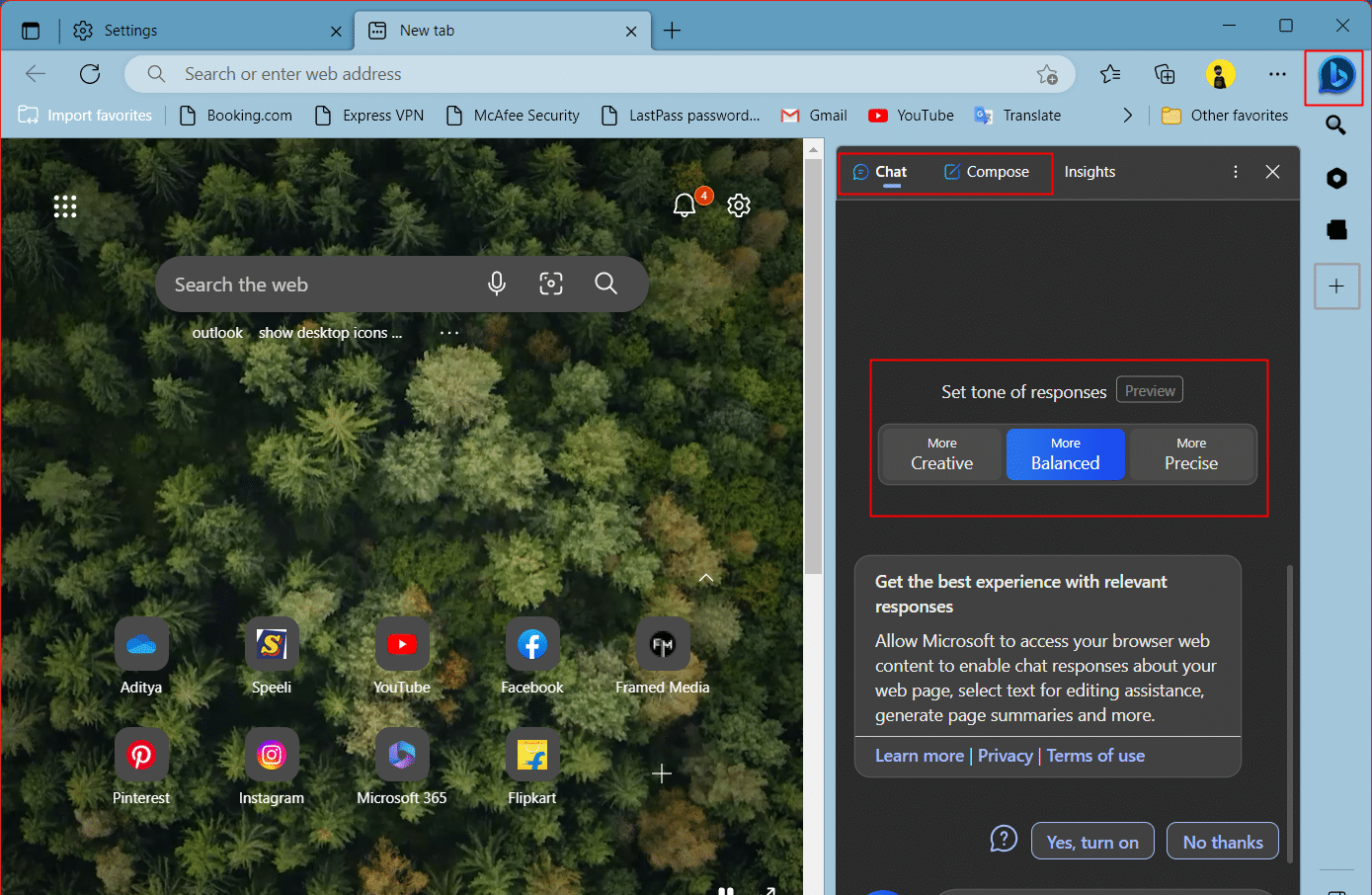The image size is (1372, 895).
Task: Open the Favorites list icon
Action: [x=1110, y=74]
